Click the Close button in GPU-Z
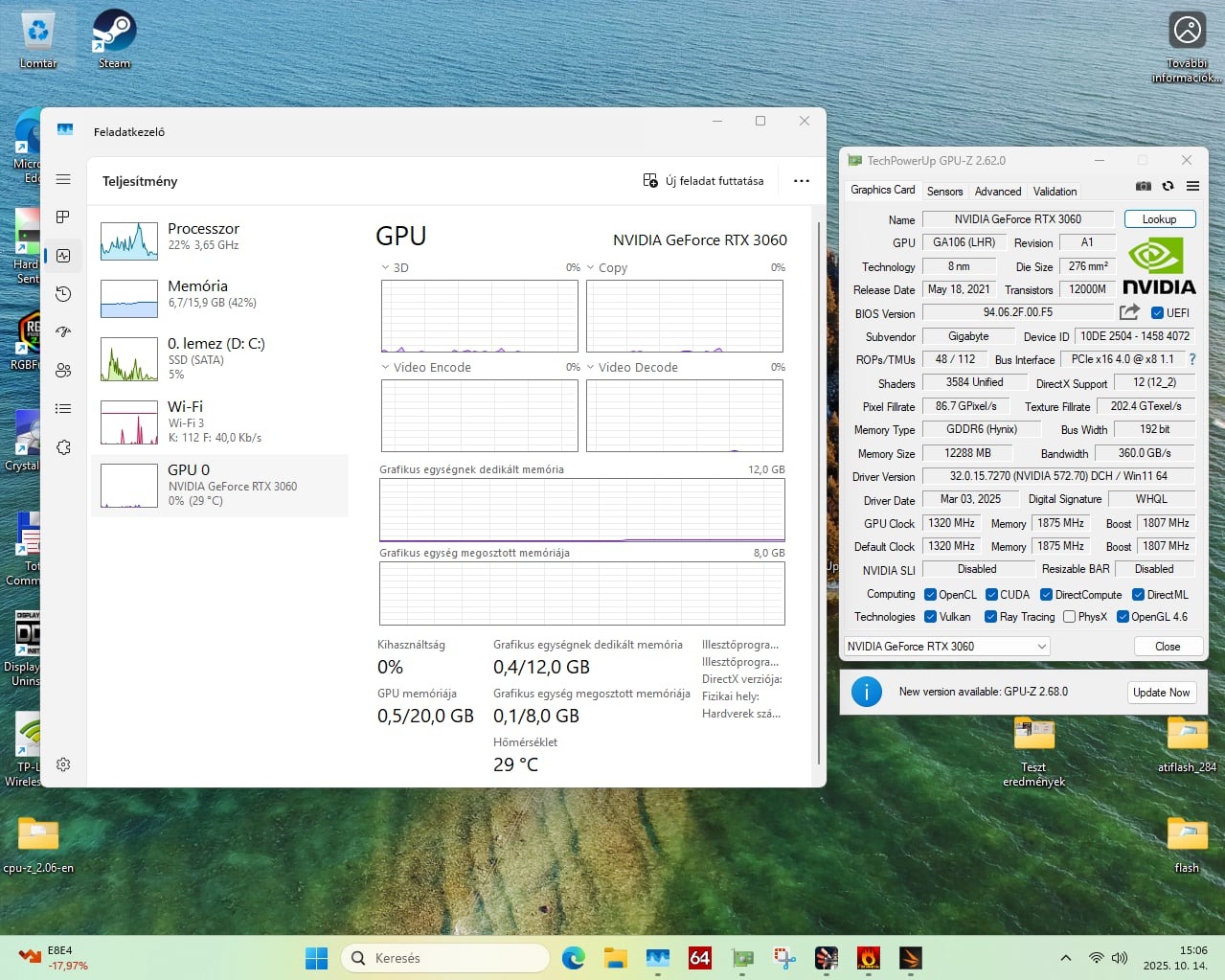1225x980 pixels. (1168, 647)
